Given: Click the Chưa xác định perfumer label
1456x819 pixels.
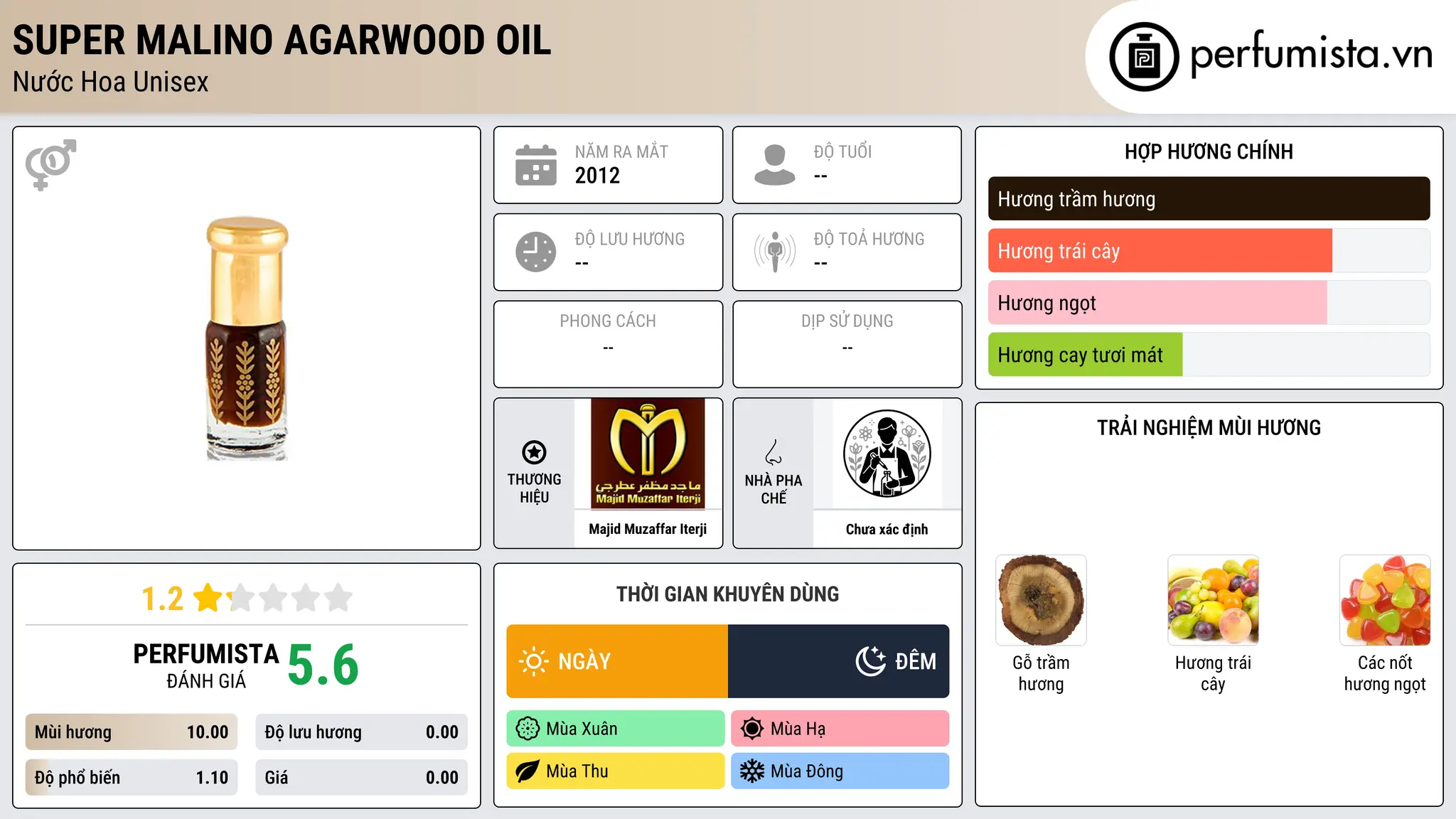Looking at the screenshot, I should [x=887, y=529].
